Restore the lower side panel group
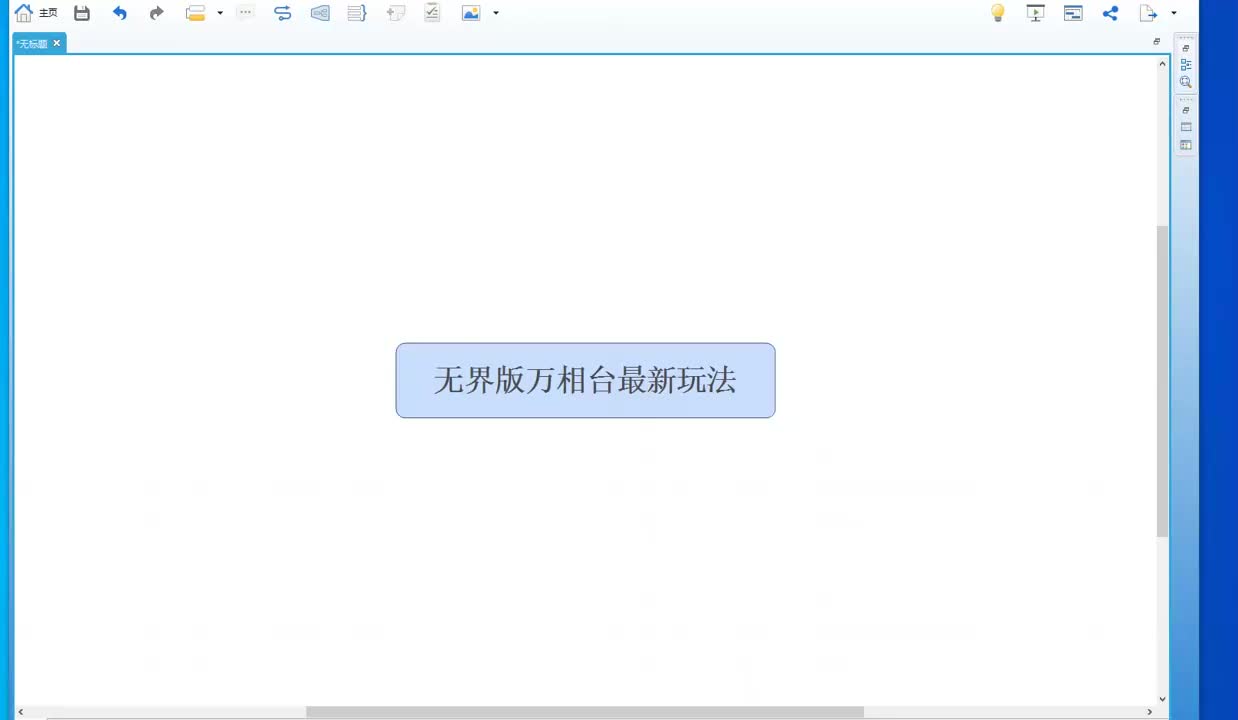Screen dimensions: 1238x720 [1186, 110]
